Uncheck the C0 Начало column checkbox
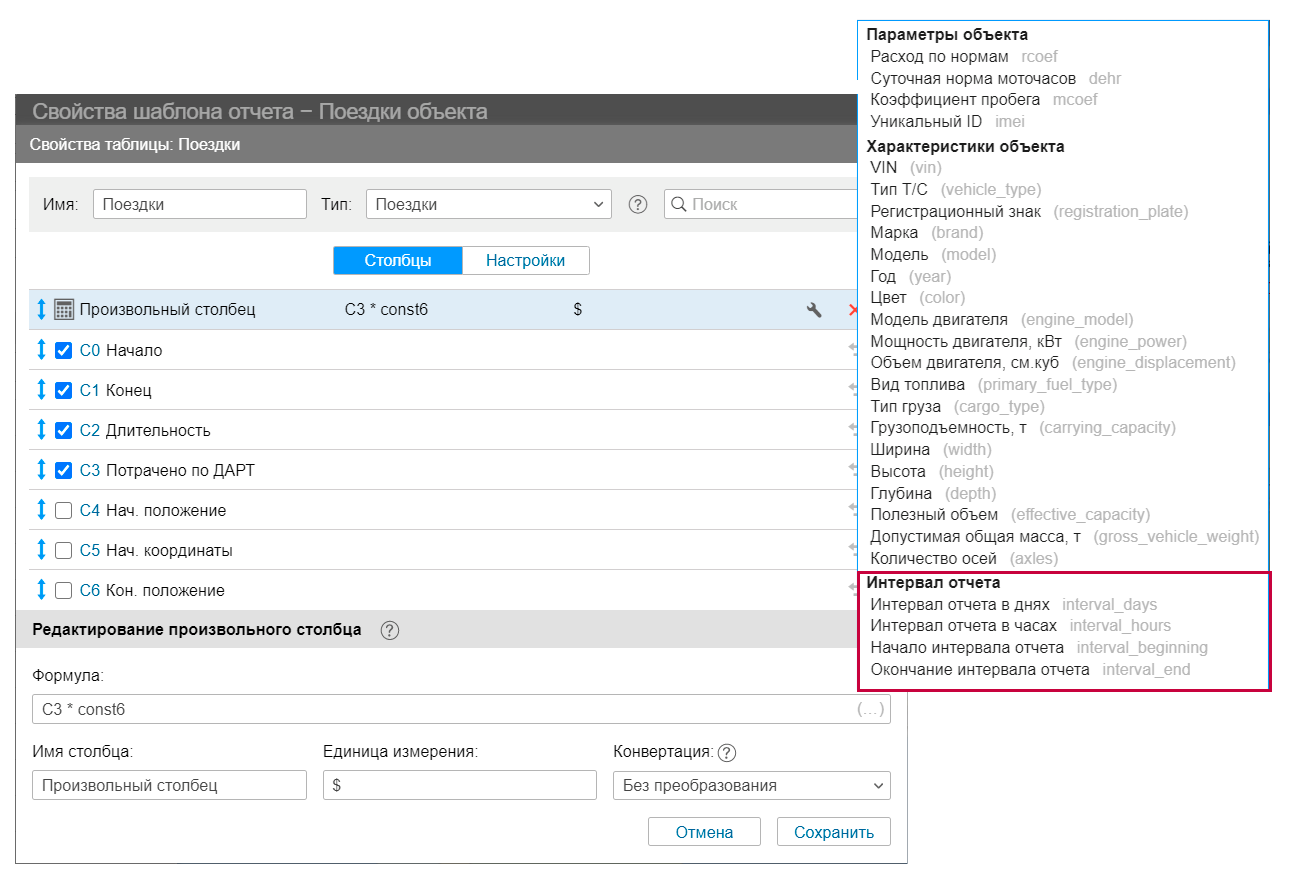1289x879 pixels. [64, 350]
